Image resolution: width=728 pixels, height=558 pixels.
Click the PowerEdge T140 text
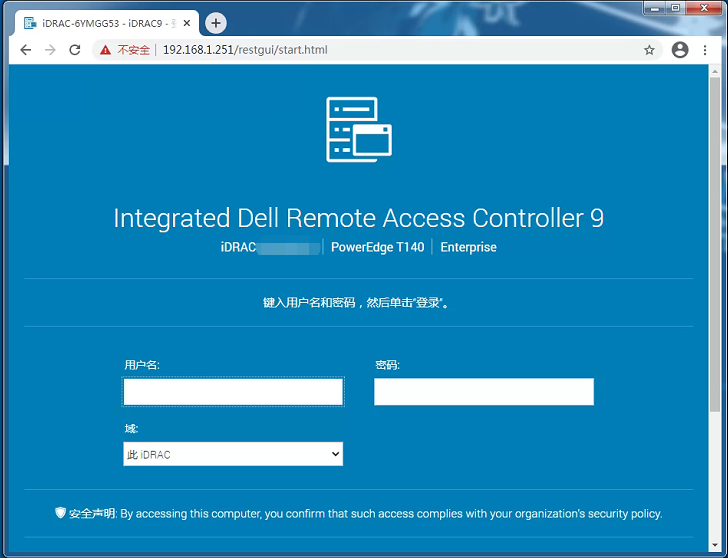click(377, 247)
